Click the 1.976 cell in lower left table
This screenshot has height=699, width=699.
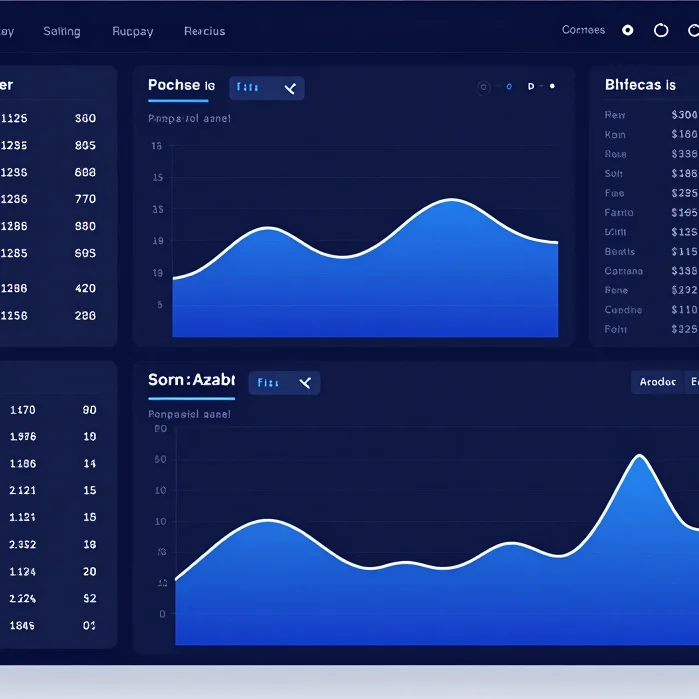(23, 436)
